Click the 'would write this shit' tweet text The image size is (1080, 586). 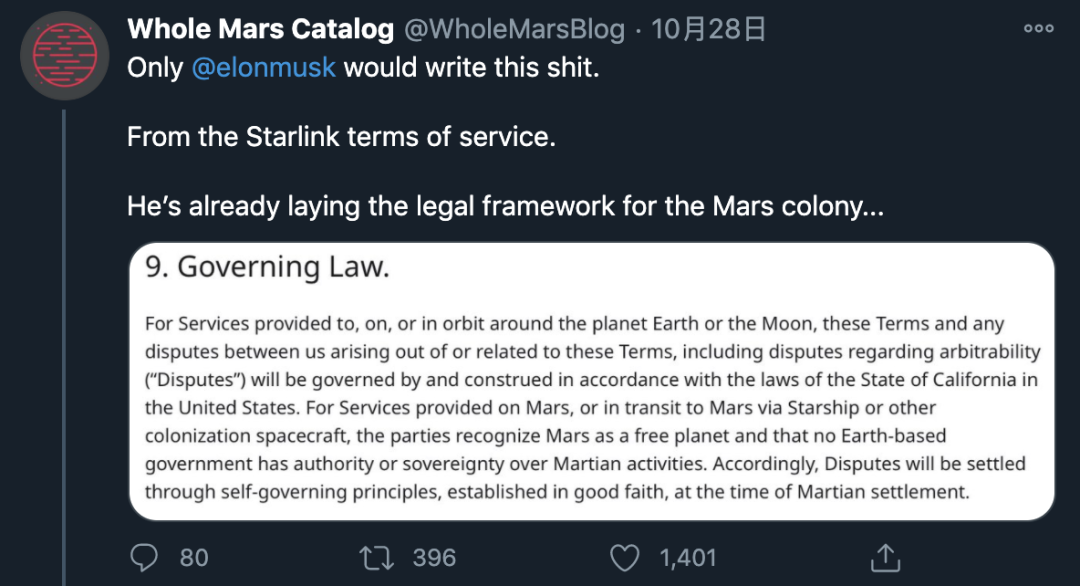471,68
